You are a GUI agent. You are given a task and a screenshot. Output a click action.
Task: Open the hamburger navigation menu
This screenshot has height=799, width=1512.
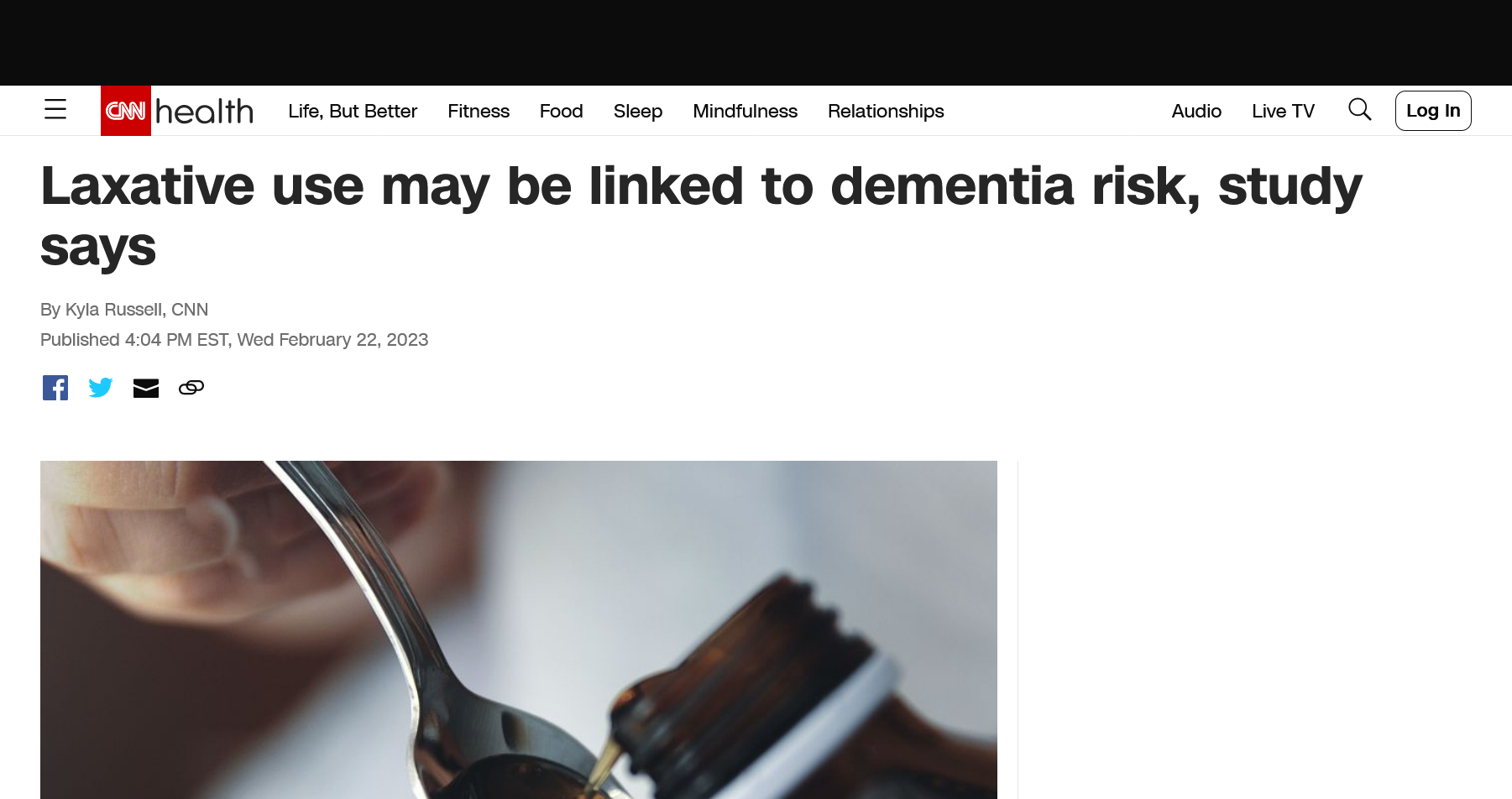[55, 109]
